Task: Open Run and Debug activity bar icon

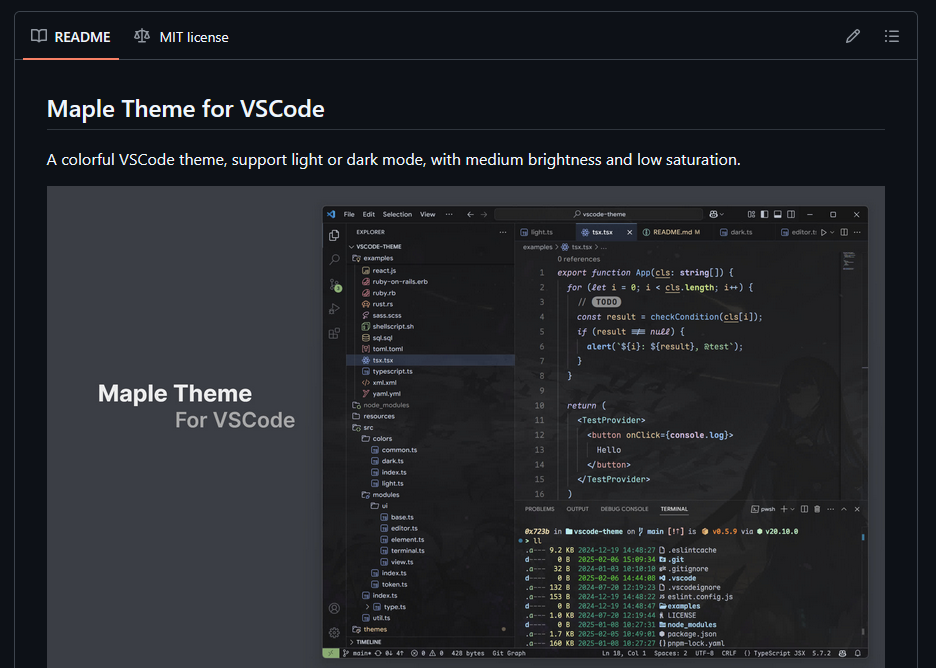Action: tap(334, 309)
